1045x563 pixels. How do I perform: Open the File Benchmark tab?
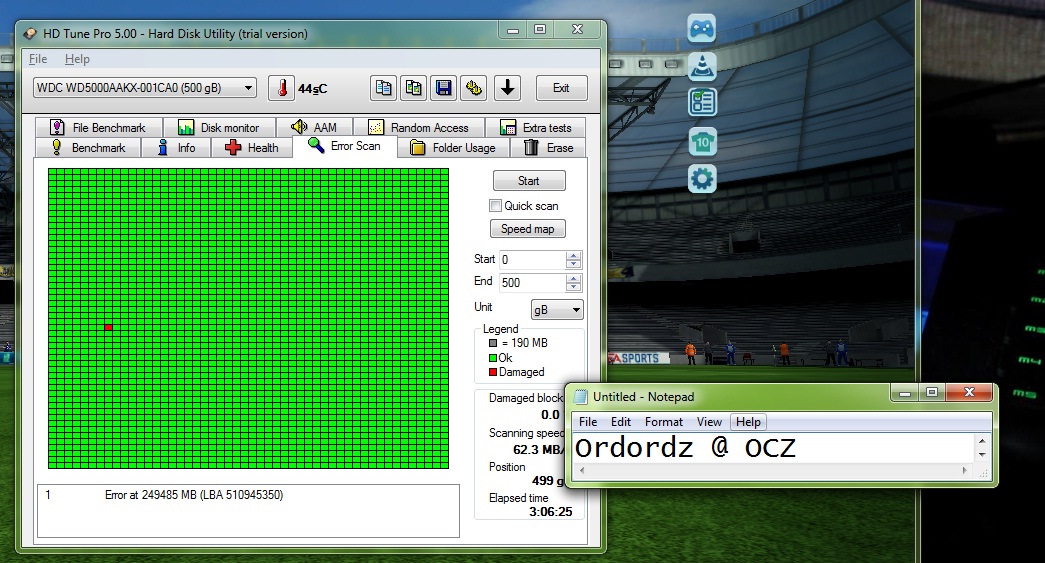[x=99, y=127]
